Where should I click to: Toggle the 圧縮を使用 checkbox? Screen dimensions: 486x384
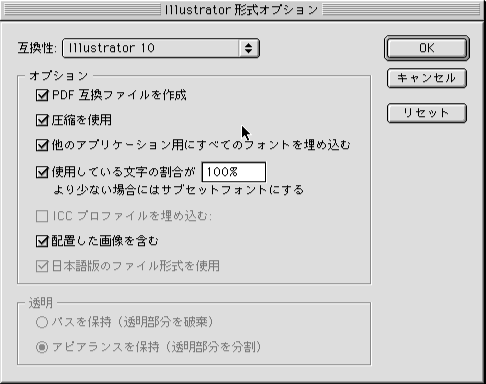(42, 120)
